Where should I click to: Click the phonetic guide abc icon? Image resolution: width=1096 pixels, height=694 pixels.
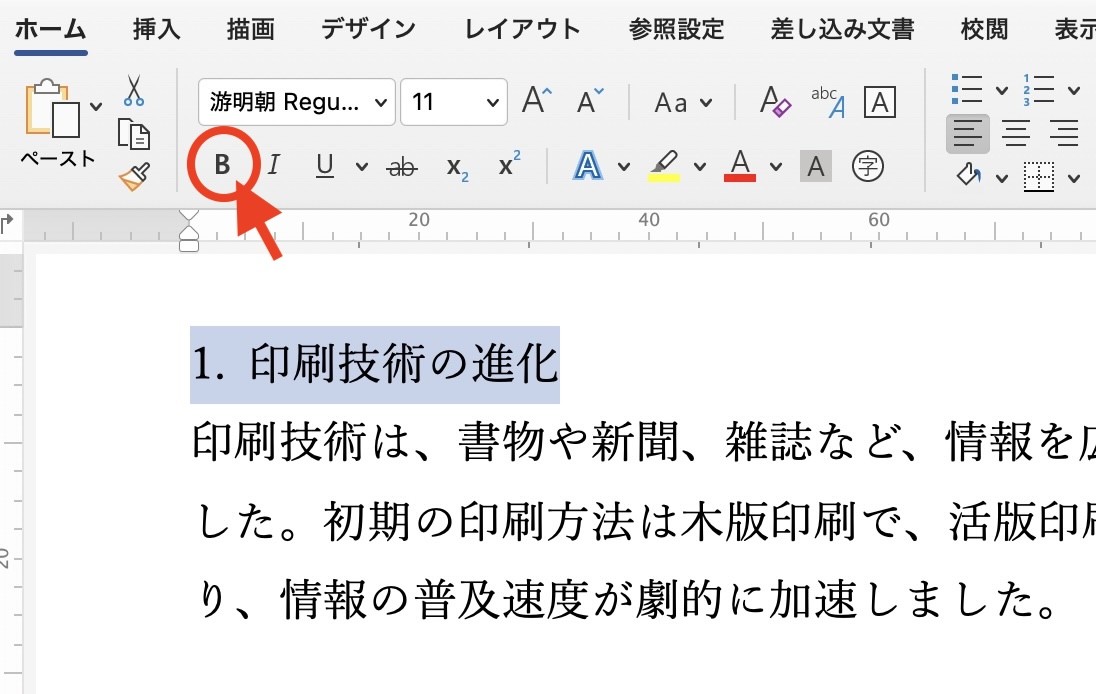tap(828, 101)
